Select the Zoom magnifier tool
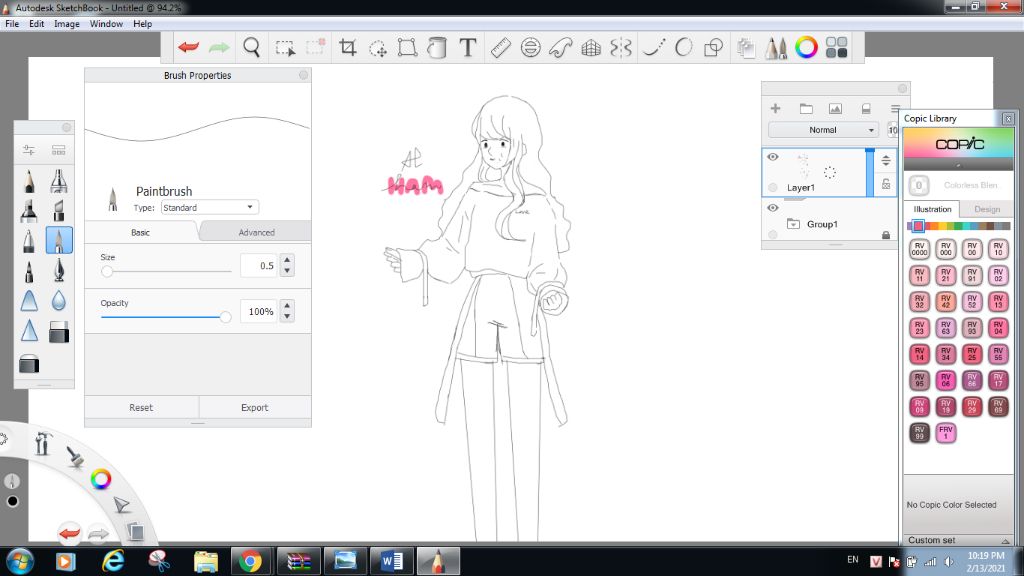Viewport: 1024px width, 576px height. point(251,47)
